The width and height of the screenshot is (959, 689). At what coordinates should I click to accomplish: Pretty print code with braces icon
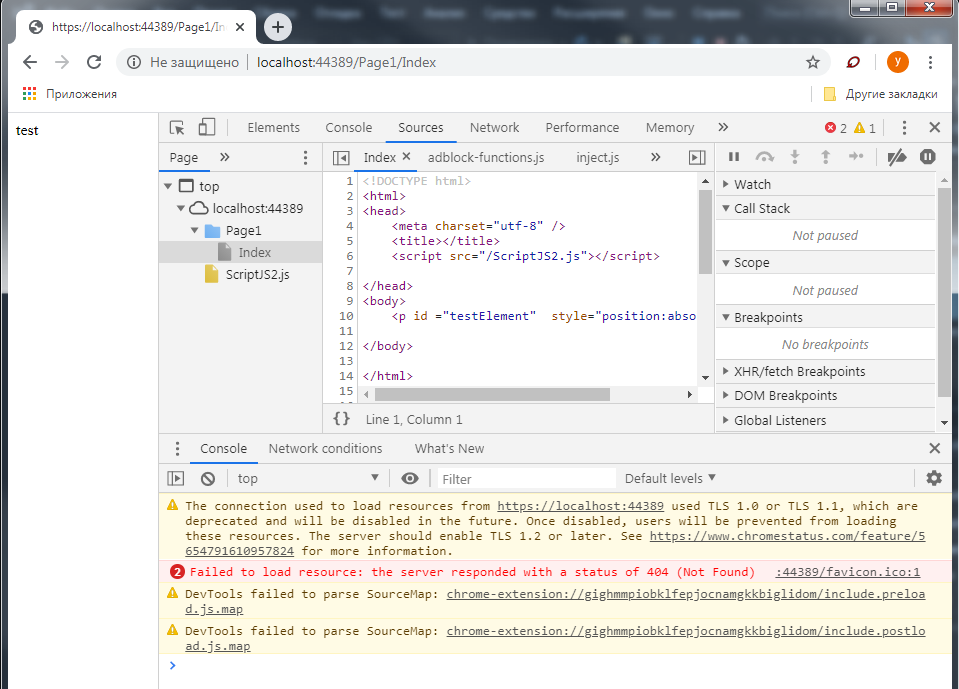click(x=341, y=419)
